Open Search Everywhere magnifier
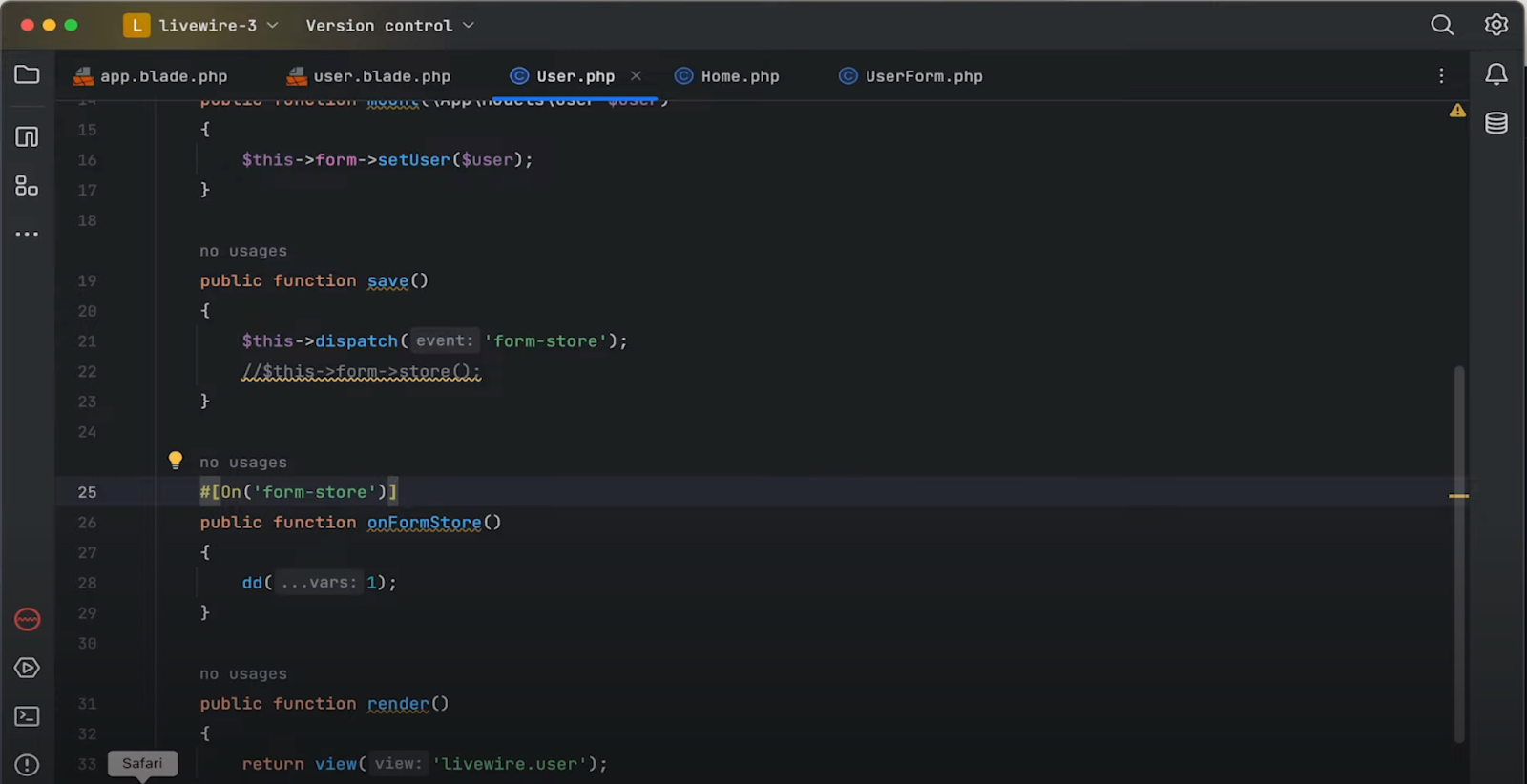The height and width of the screenshot is (784, 1527). (x=1442, y=25)
